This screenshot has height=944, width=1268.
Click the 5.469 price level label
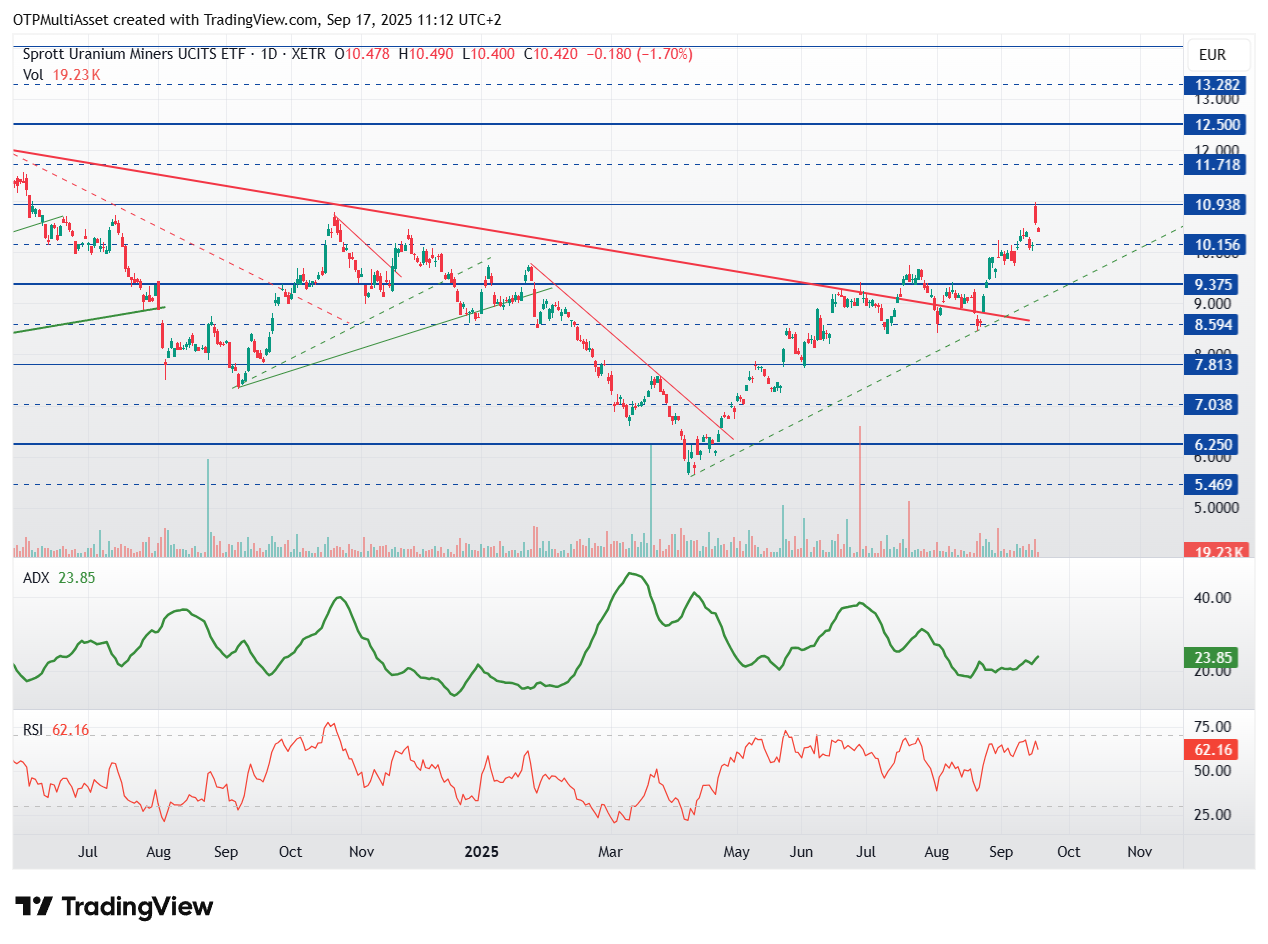click(1213, 484)
